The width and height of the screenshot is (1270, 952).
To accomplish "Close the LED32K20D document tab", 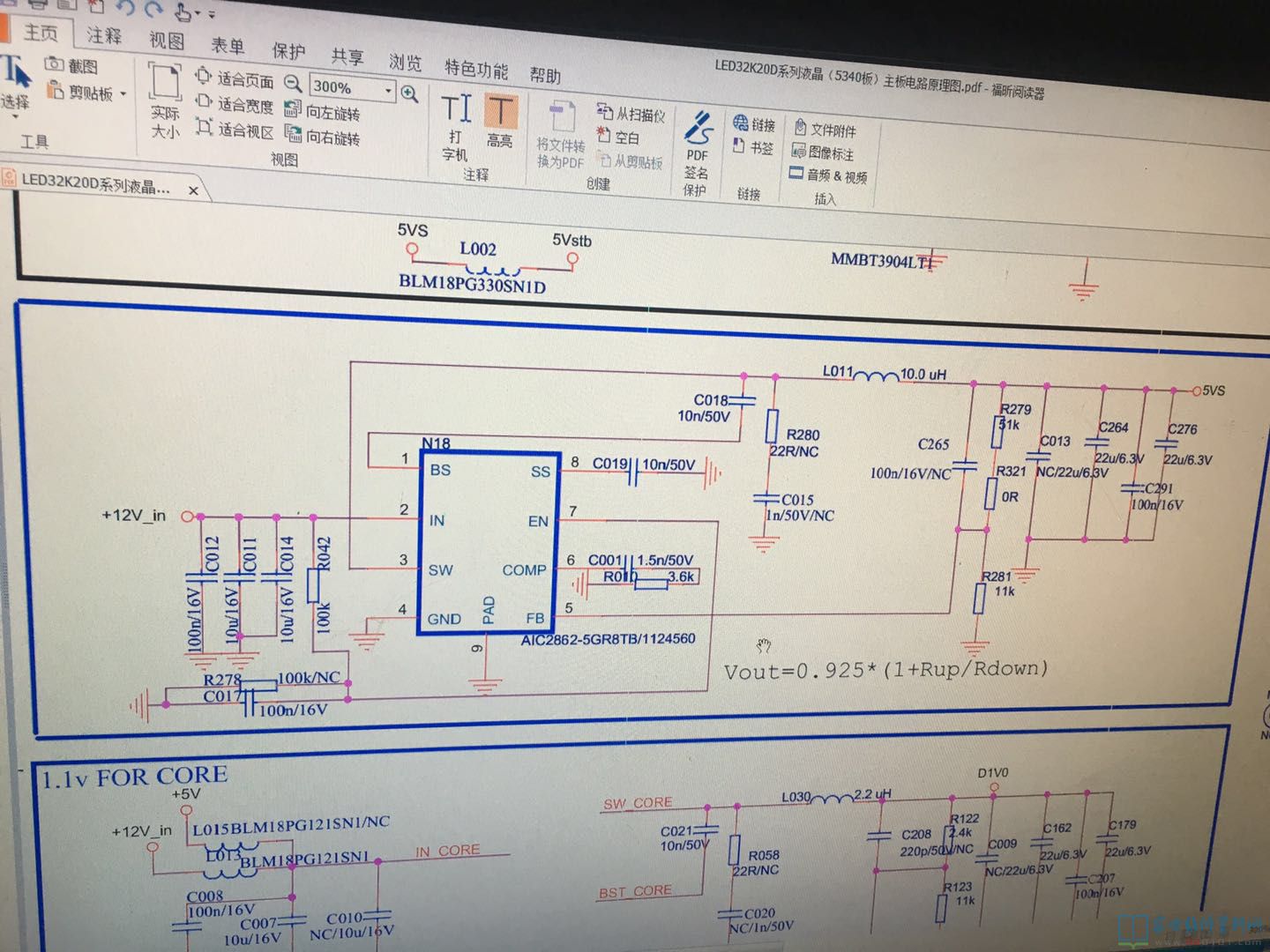I will (193, 190).
